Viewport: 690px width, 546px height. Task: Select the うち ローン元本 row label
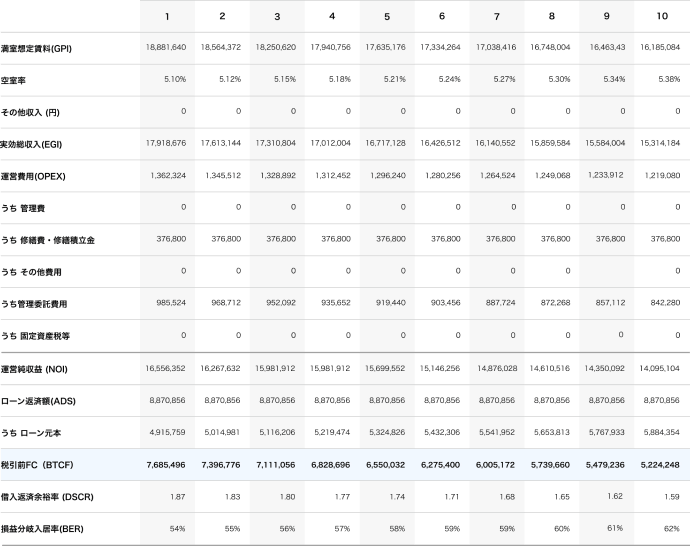tap(31, 433)
